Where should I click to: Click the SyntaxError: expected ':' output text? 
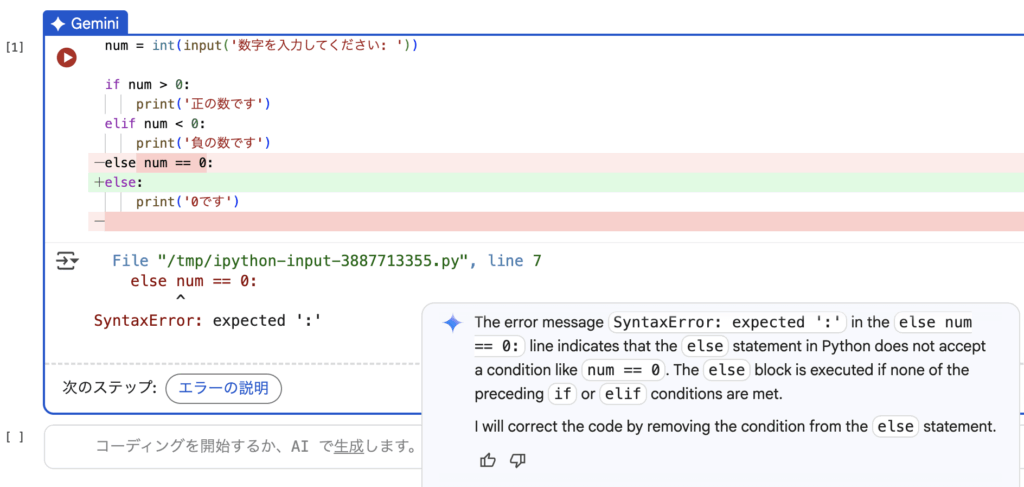click(207, 321)
